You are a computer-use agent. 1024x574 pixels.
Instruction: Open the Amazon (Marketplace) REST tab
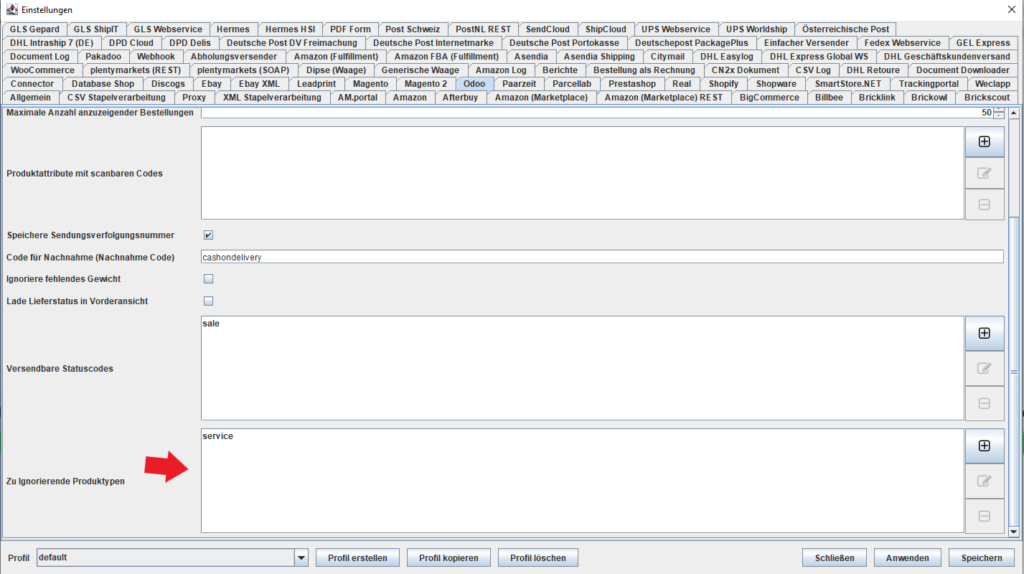coord(664,97)
